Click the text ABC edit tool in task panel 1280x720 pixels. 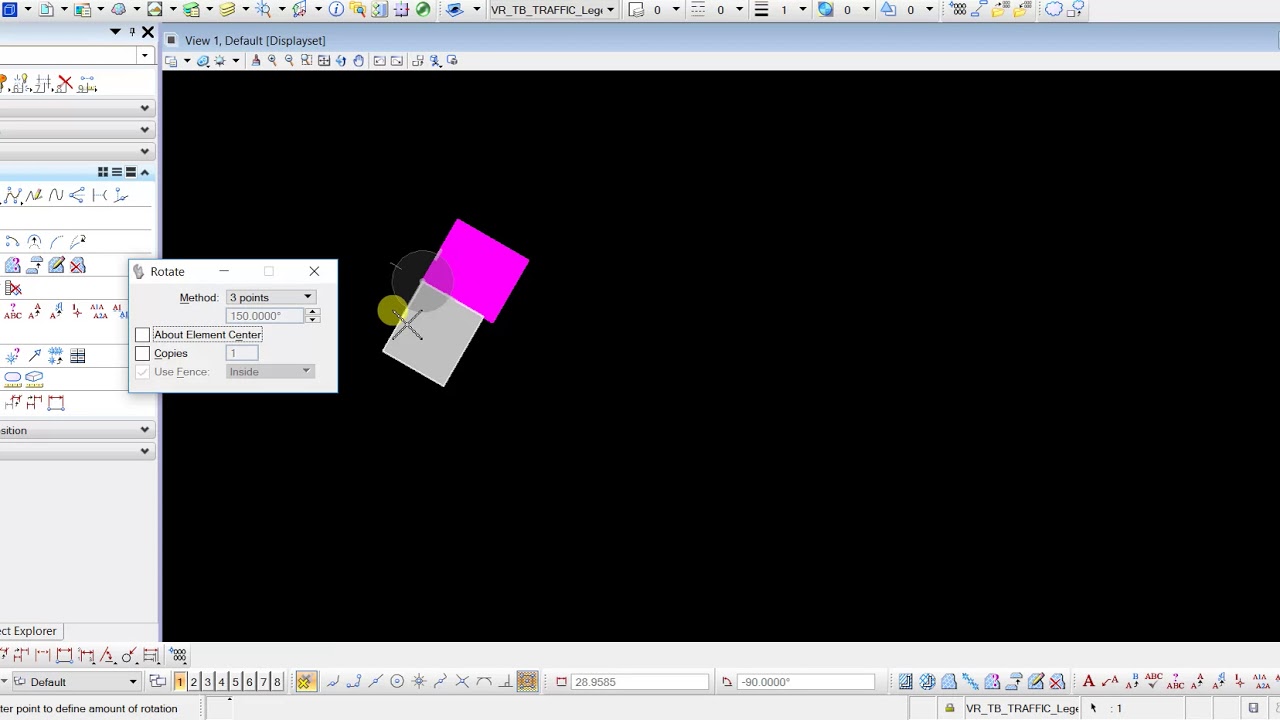point(13,312)
